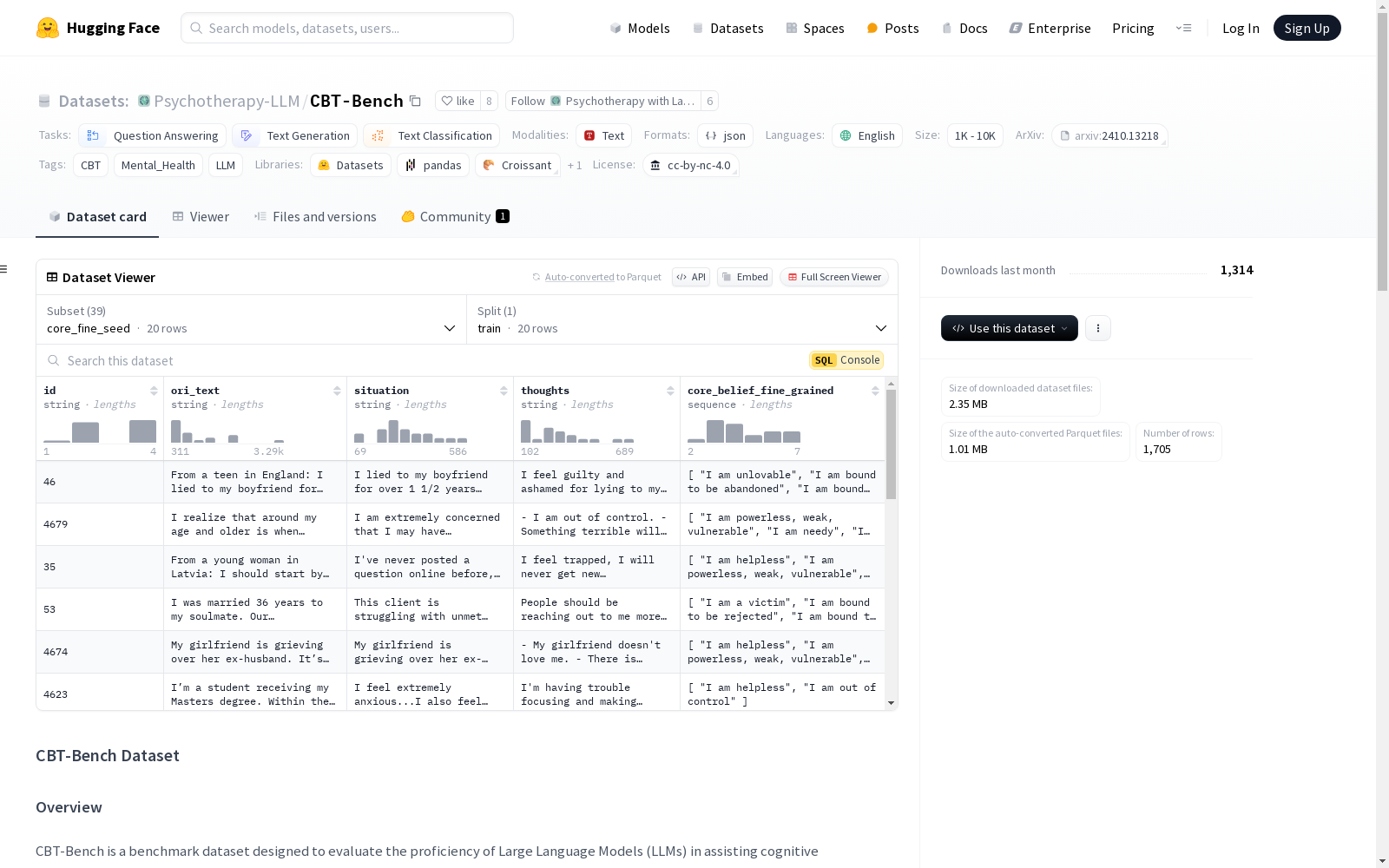Sort the core_belief_fine_grained column
1389x868 pixels.
pos(875,391)
